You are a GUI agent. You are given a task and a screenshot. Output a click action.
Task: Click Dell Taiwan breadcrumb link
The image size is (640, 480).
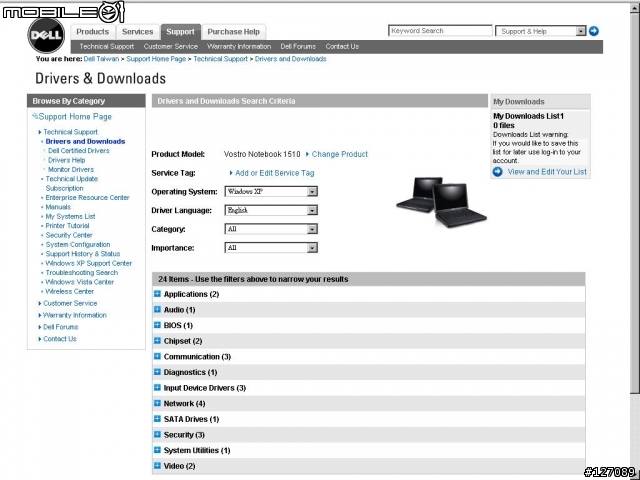[x=101, y=59]
